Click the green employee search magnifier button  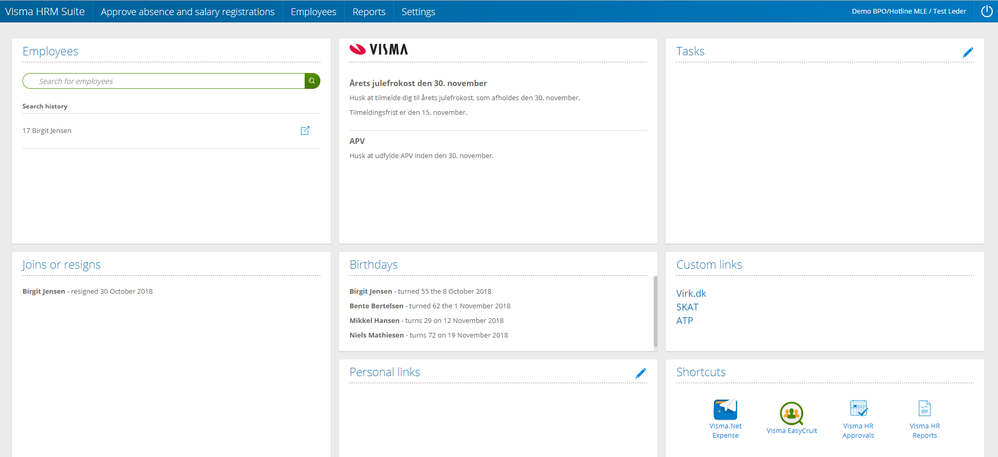point(313,81)
